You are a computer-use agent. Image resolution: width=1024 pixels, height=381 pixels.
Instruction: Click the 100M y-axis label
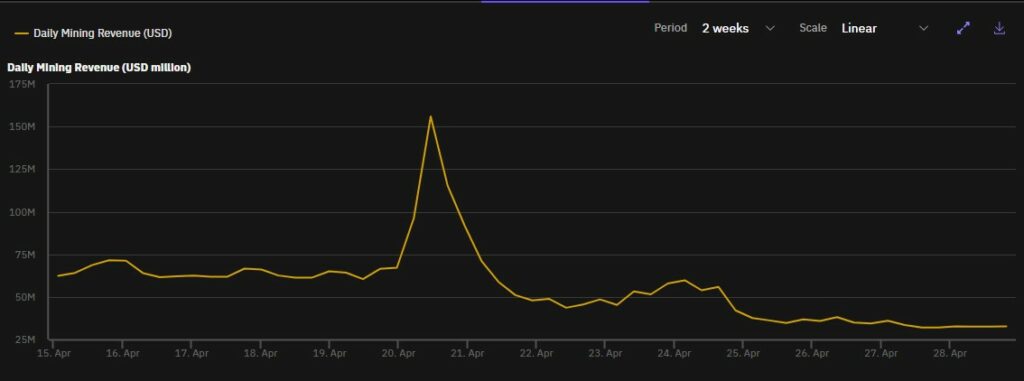(22, 212)
